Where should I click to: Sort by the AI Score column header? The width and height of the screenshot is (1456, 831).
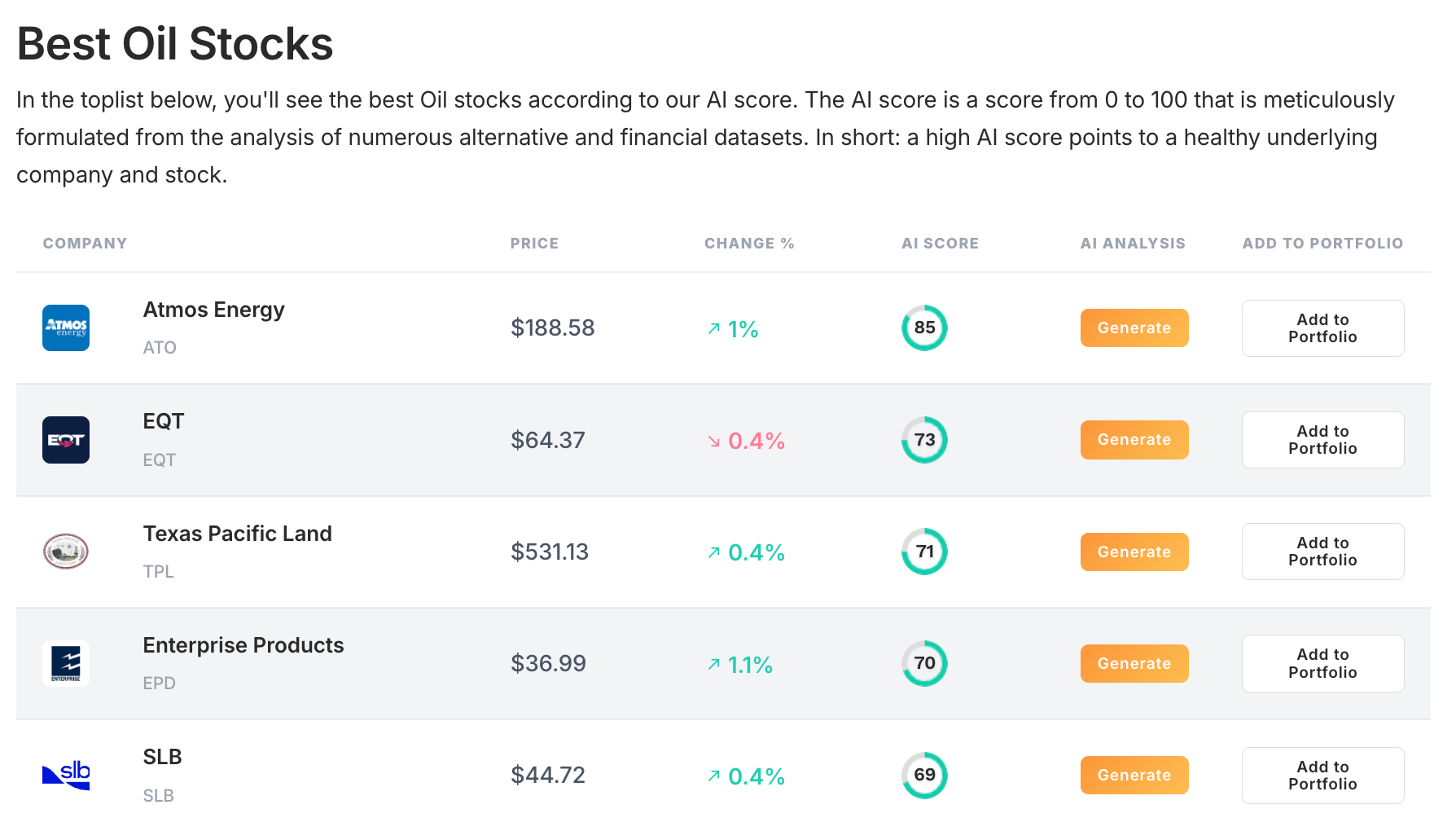(x=940, y=244)
